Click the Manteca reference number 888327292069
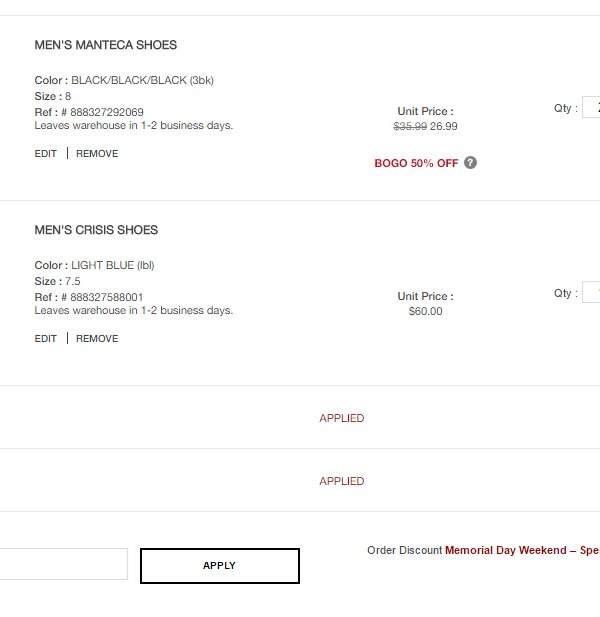600x617 pixels. [107, 112]
